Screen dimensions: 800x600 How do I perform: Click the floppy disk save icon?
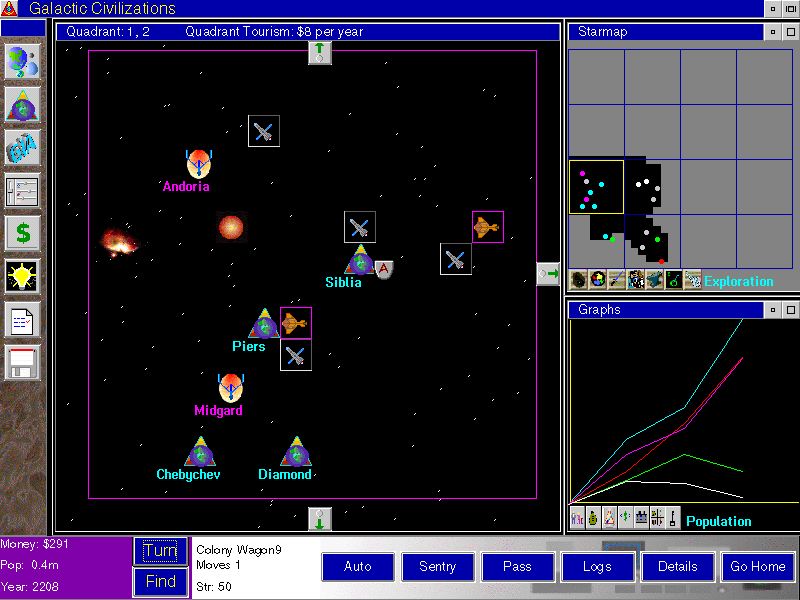click(22, 363)
